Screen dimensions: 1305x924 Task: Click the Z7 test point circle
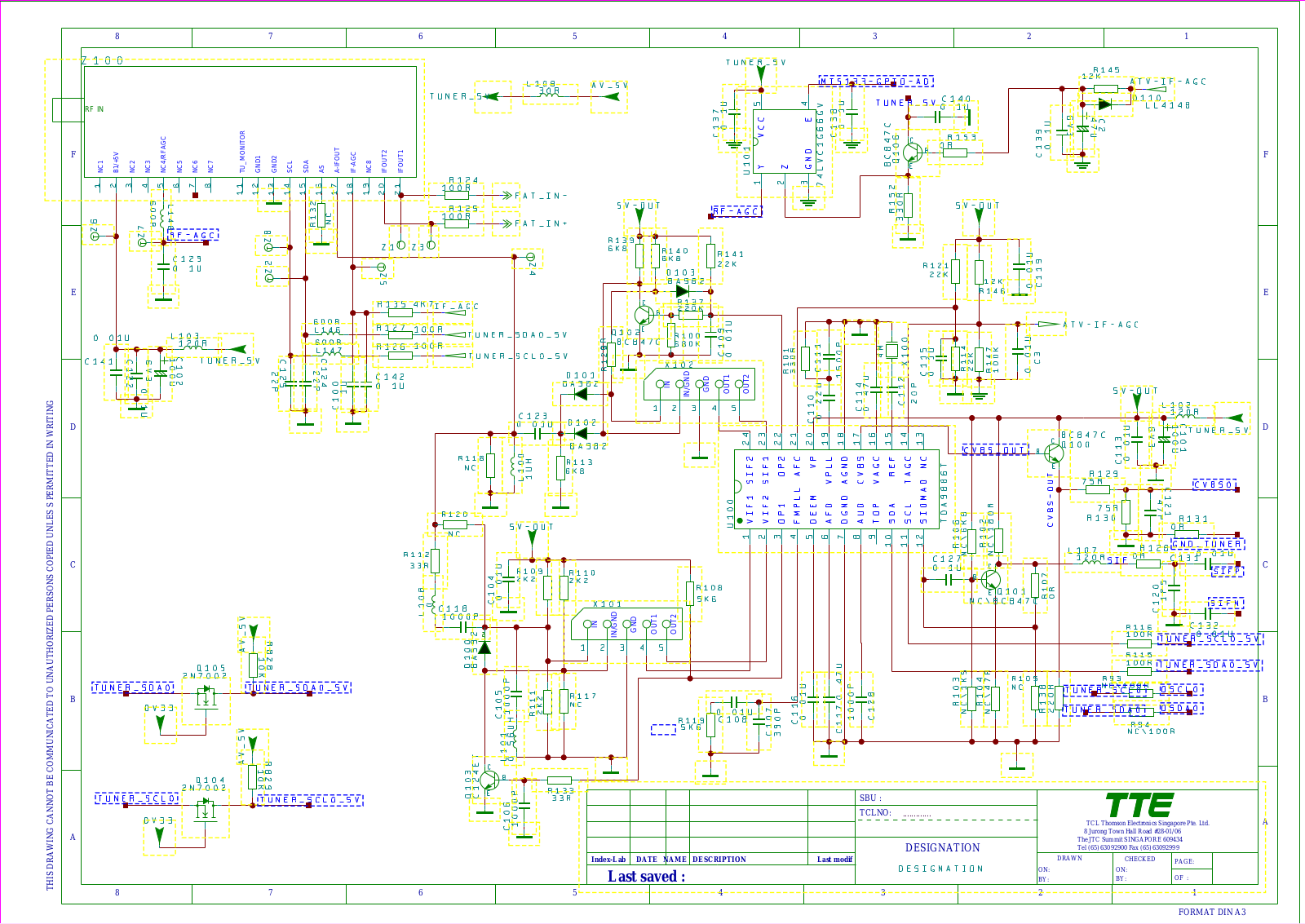coord(142,242)
